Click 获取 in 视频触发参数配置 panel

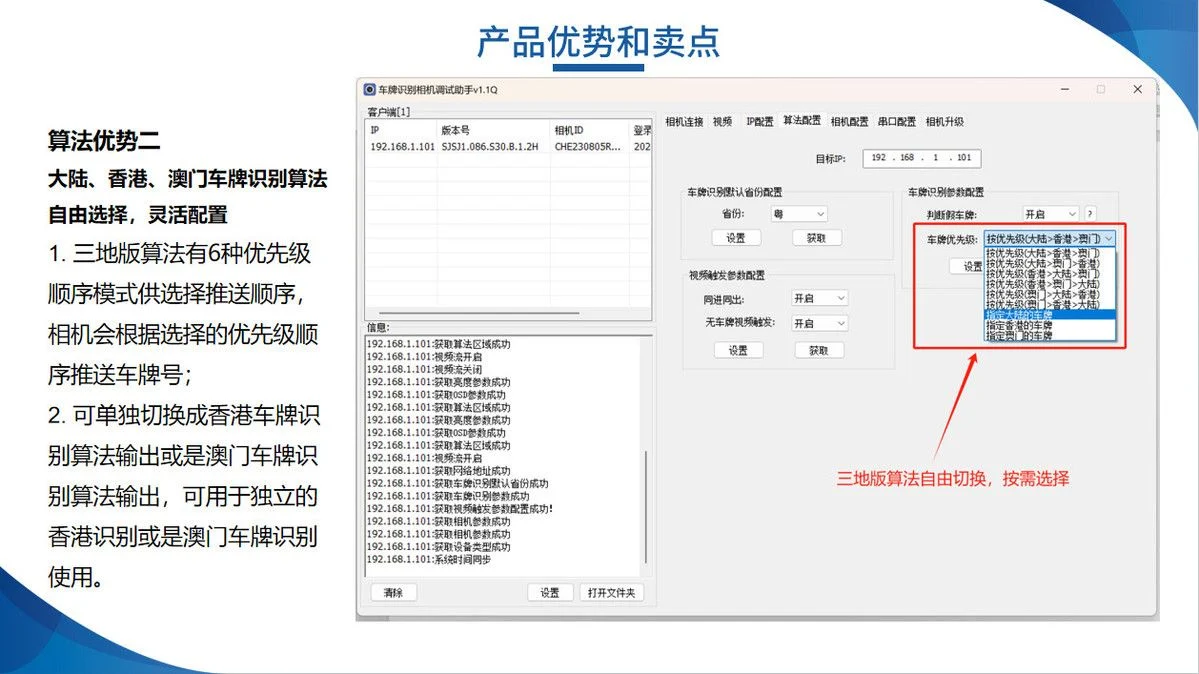tap(820, 351)
